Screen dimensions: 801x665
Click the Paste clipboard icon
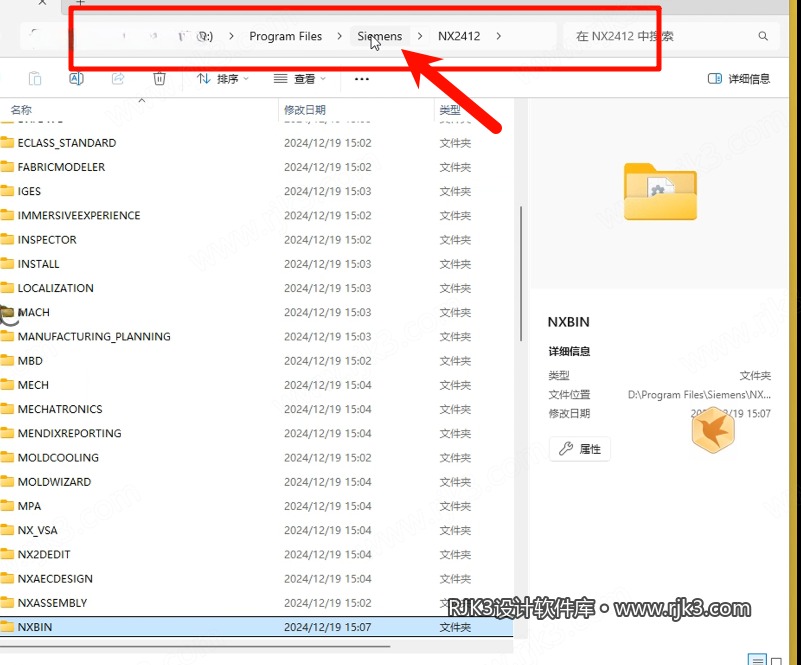(x=35, y=79)
